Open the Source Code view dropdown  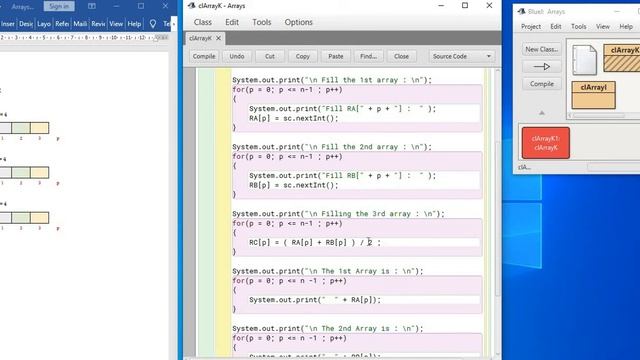click(462, 56)
